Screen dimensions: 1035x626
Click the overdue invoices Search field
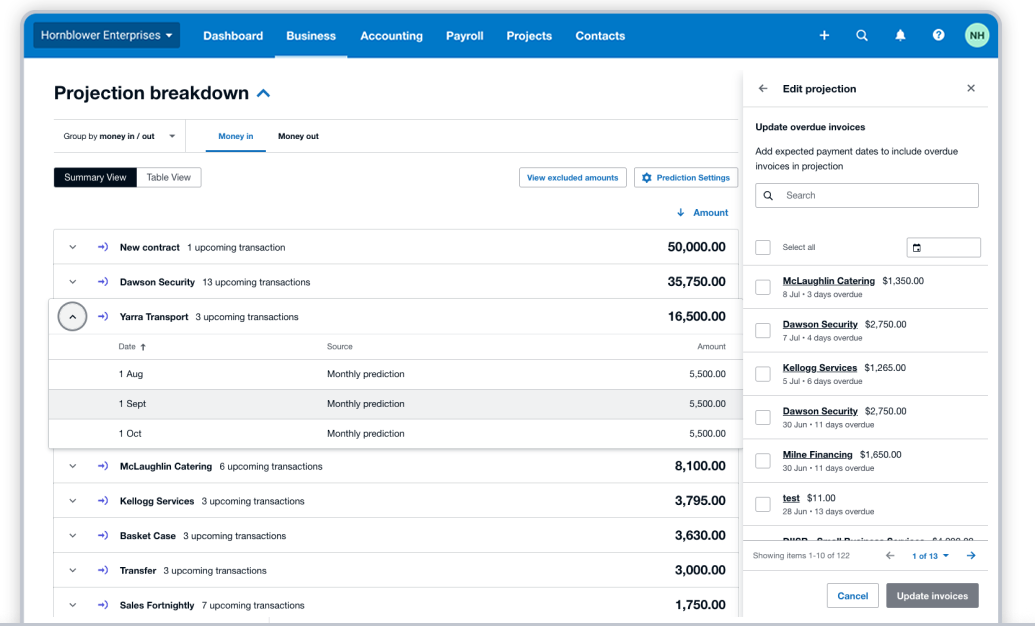(x=867, y=195)
